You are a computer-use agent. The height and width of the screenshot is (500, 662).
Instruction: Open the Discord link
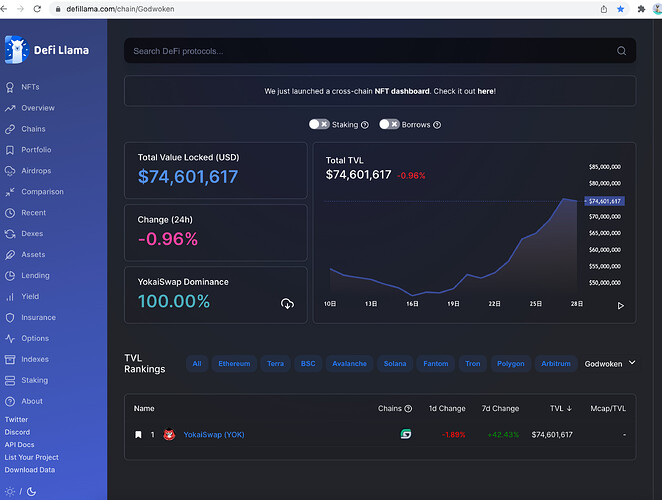tap(17, 432)
